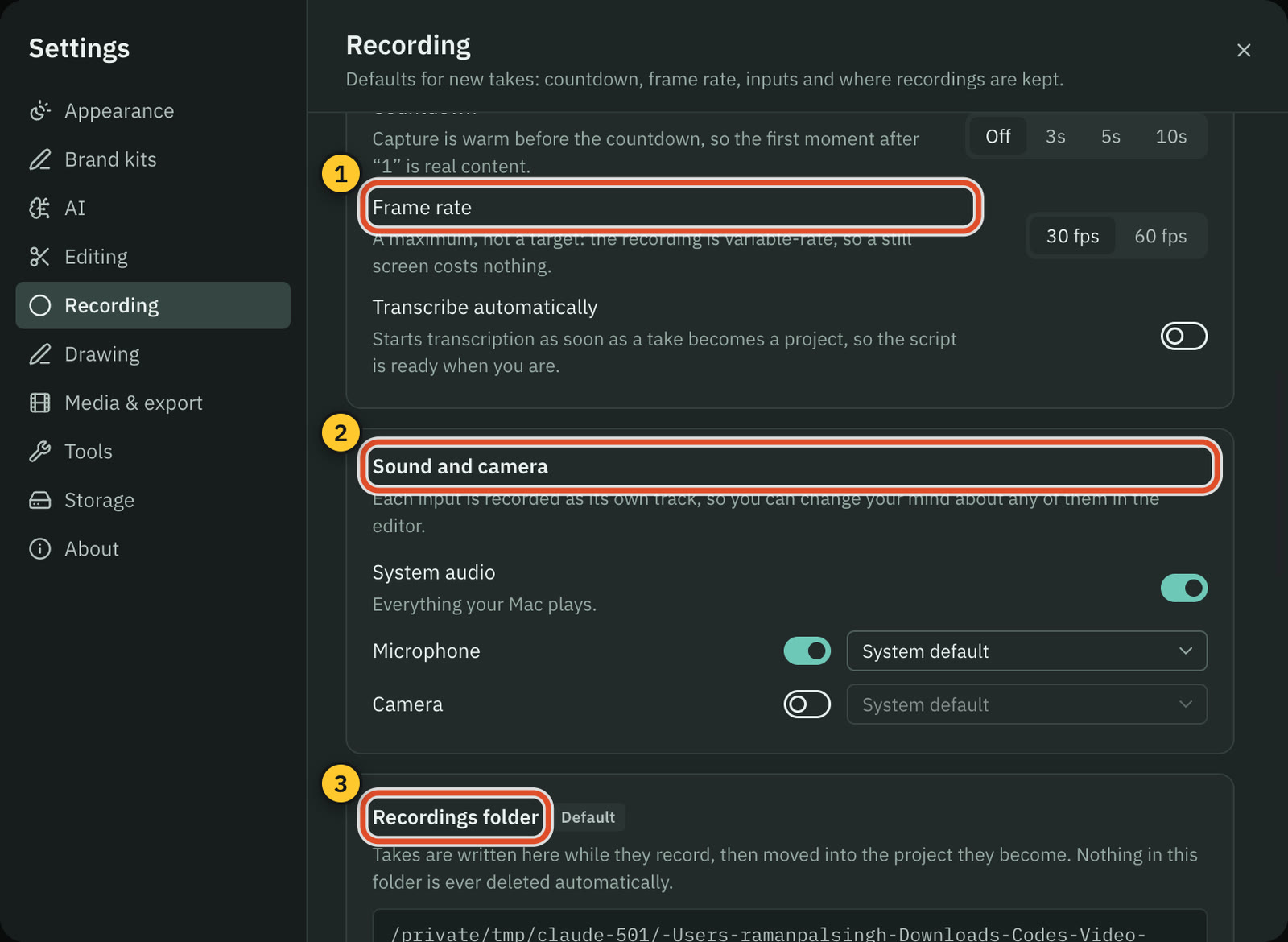Turn off System audio switch
The image size is (1288, 942).
pos(1183,588)
